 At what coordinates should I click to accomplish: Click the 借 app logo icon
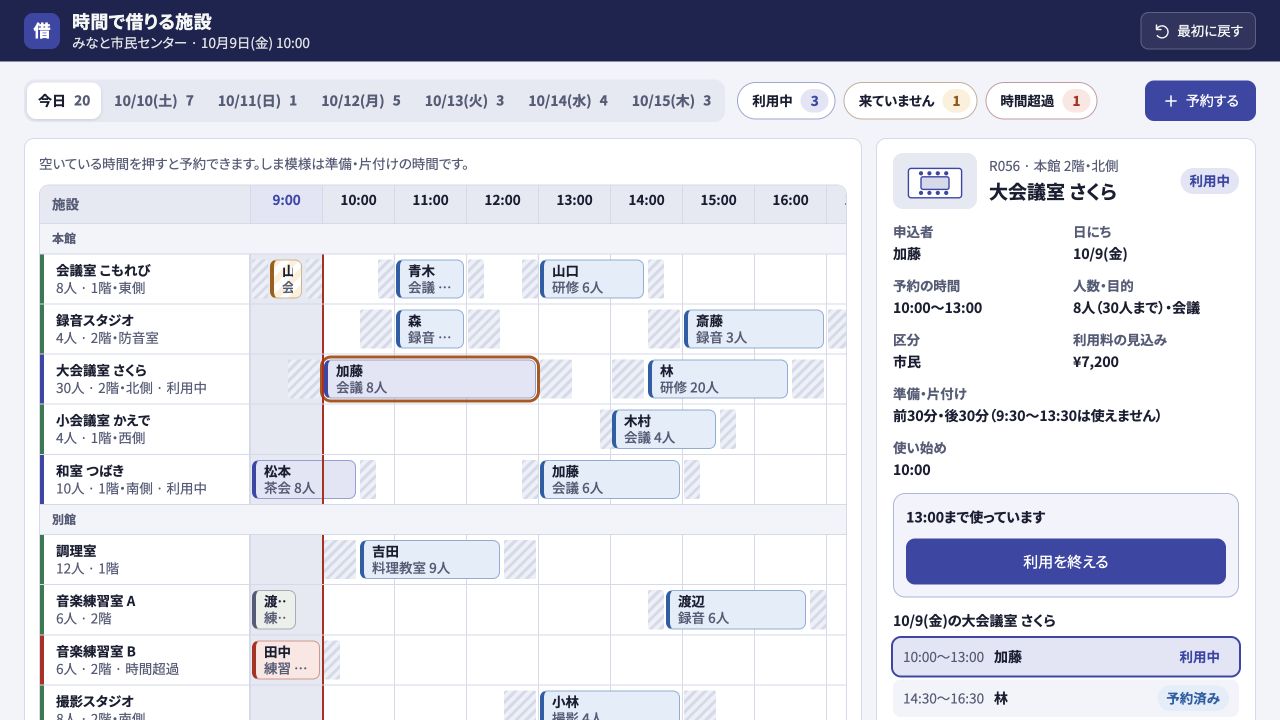pos(42,31)
